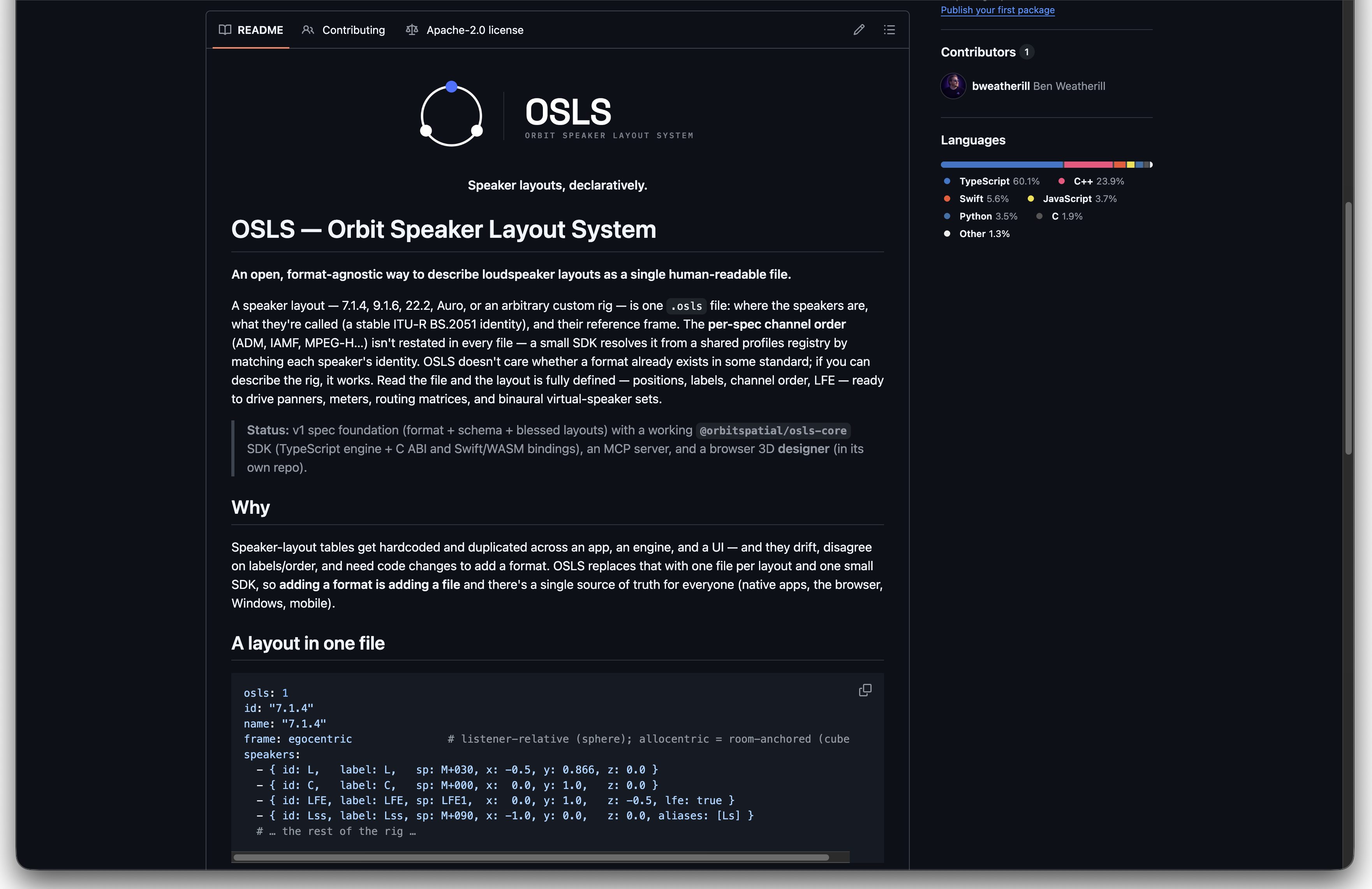Viewport: 1372px width, 889px height.
Task: Click the code comment the rest of the rig
Action: click(336, 831)
